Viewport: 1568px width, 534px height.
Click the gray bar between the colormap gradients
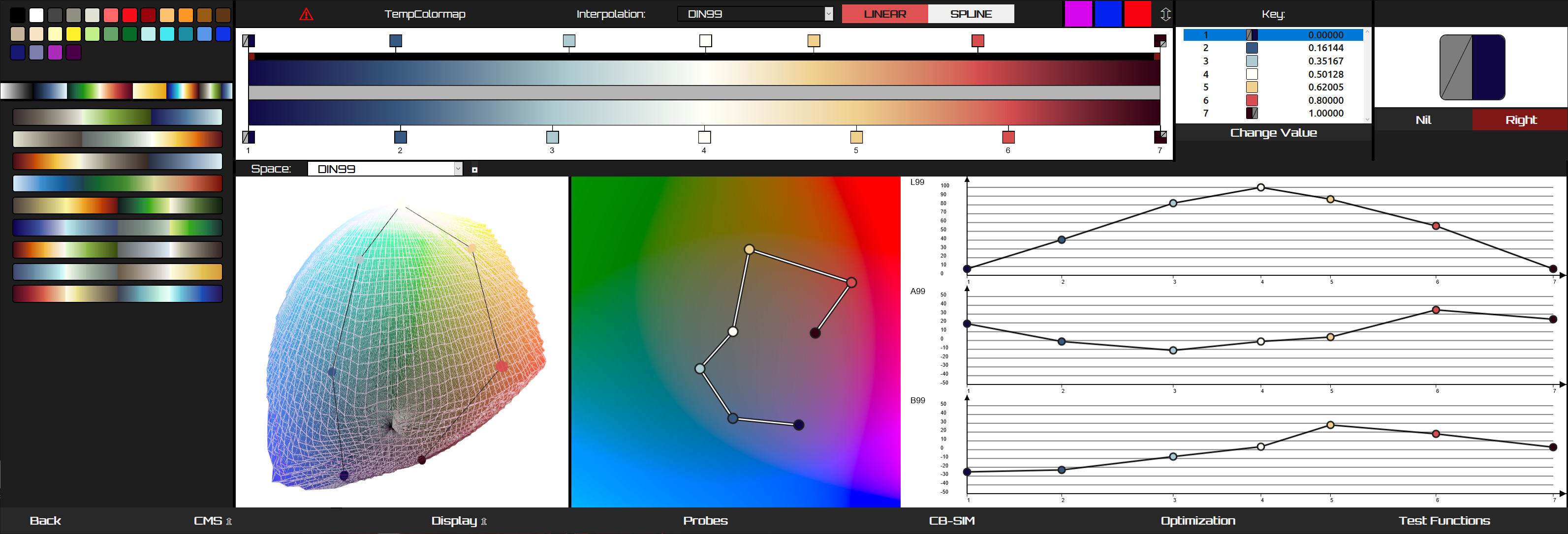pos(704,92)
